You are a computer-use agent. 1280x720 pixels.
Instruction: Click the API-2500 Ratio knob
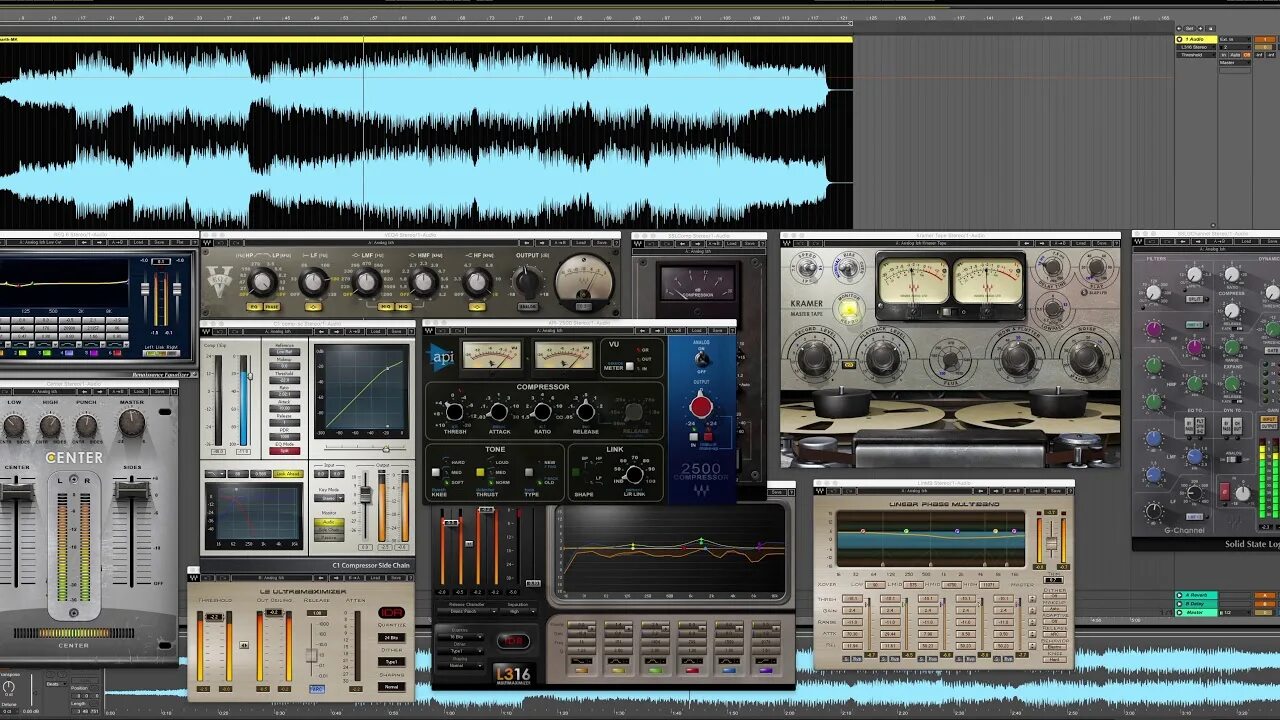click(x=542, y=412)
